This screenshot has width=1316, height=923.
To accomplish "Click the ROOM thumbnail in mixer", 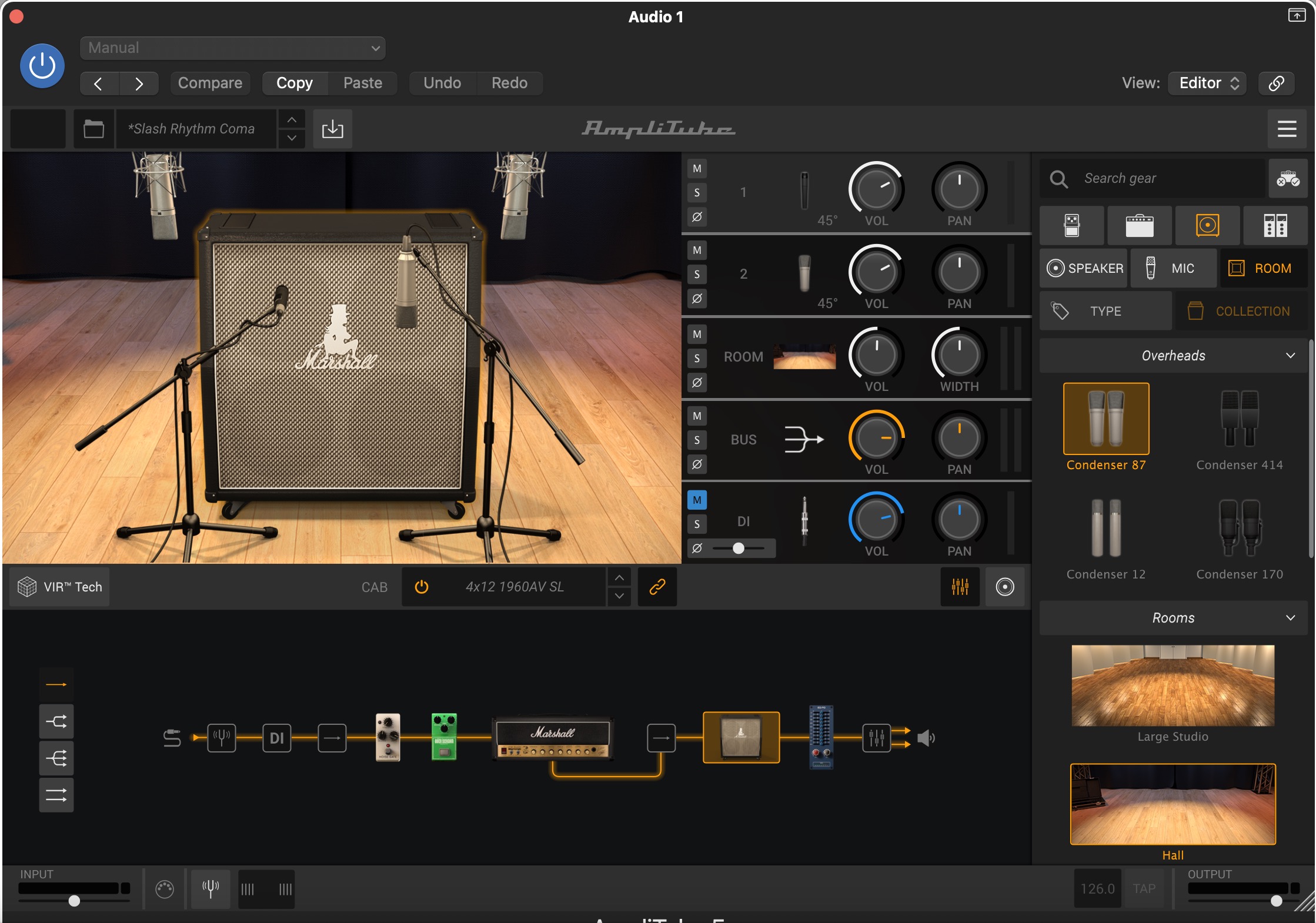I will click(804, 357).
